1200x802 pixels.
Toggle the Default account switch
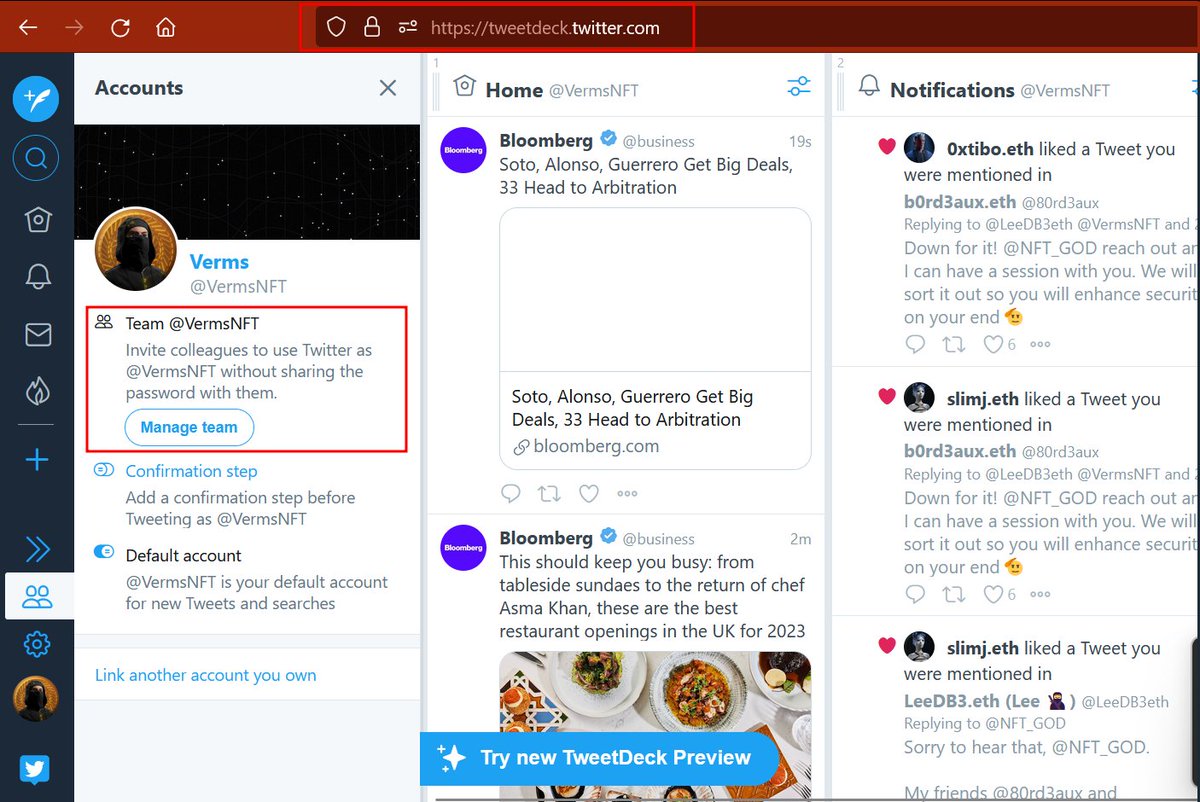pyautogui.click(x=104, y=552)
